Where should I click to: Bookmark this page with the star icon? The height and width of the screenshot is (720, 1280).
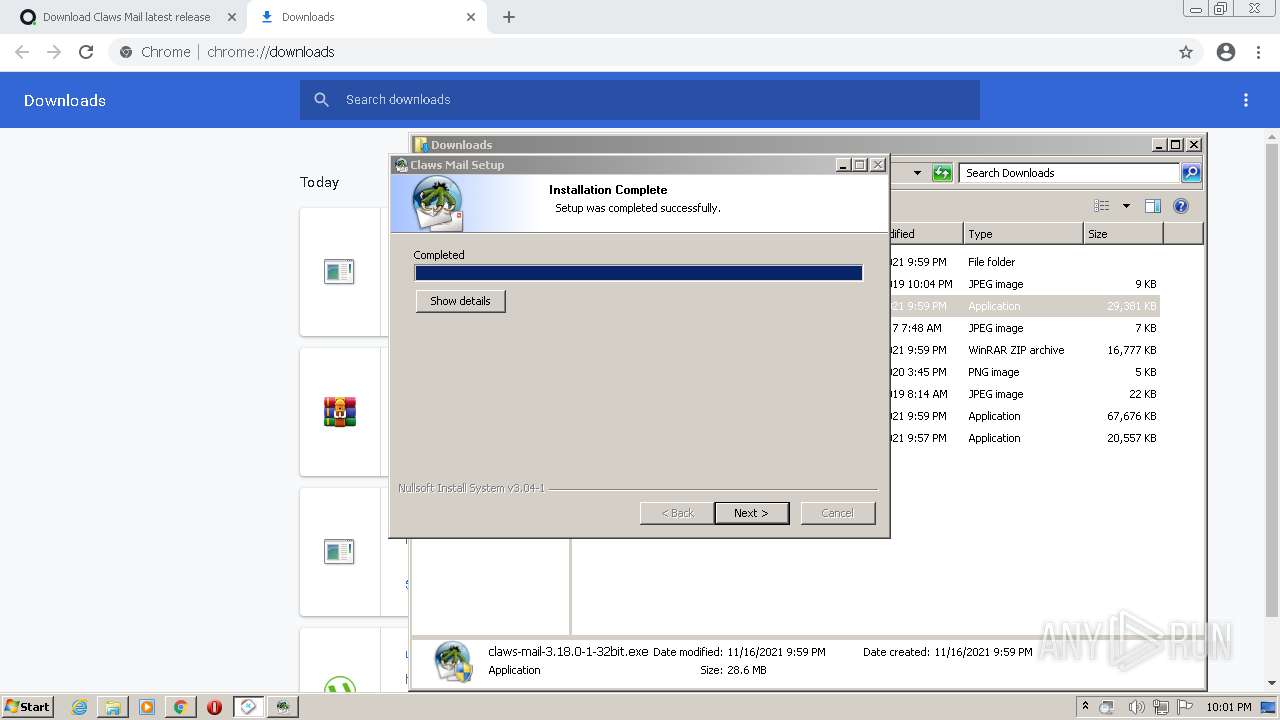point(1186,52)
